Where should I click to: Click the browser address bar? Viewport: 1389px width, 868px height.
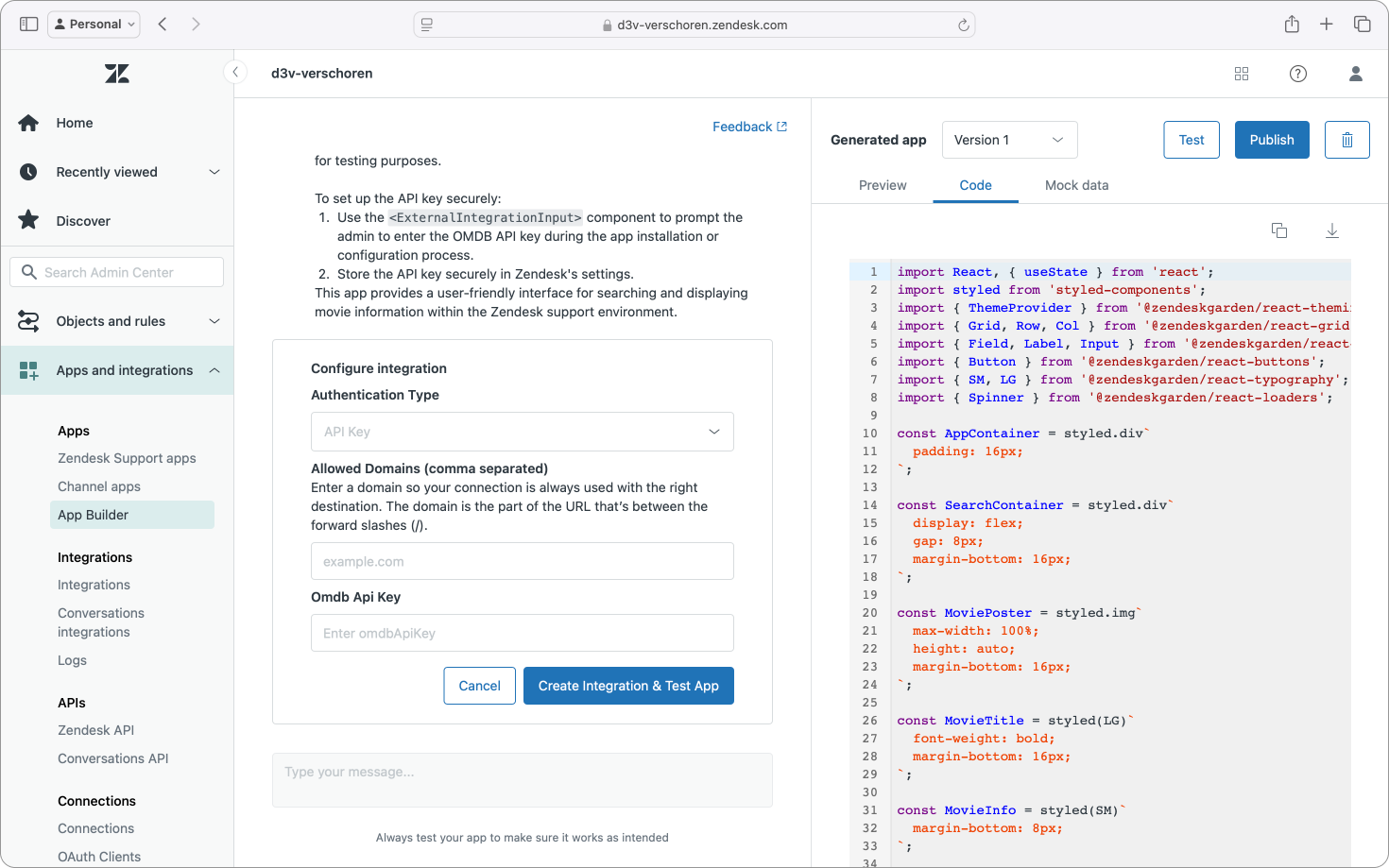(694, 25)
